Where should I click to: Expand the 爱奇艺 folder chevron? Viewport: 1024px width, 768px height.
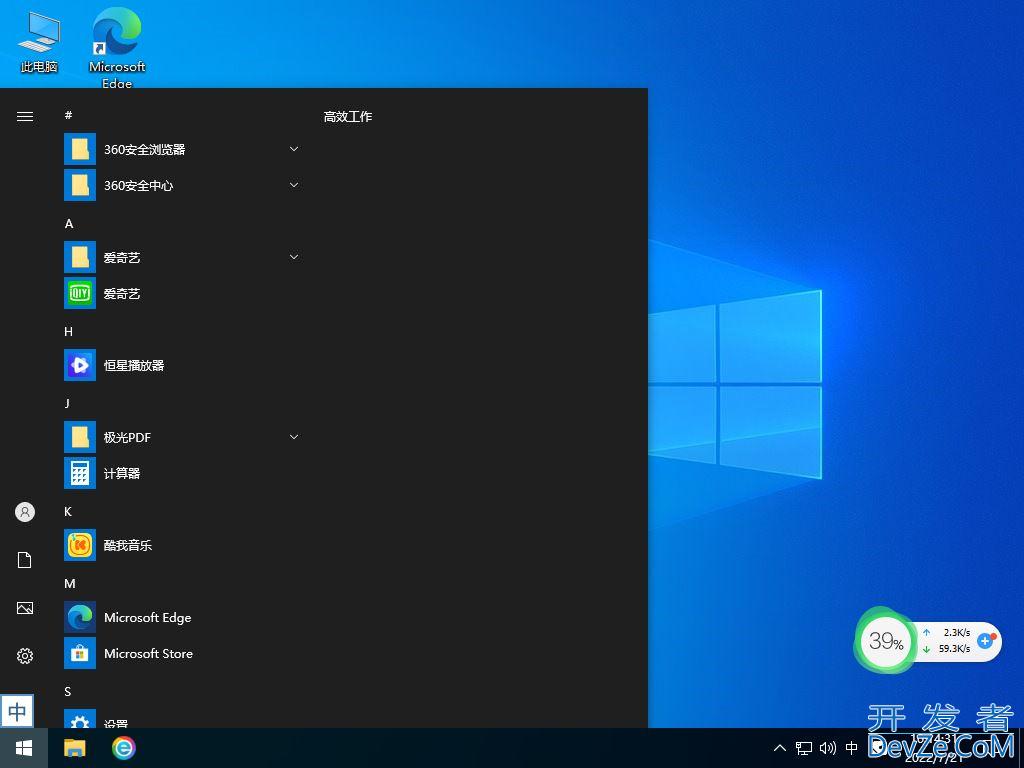click(294, 257)
